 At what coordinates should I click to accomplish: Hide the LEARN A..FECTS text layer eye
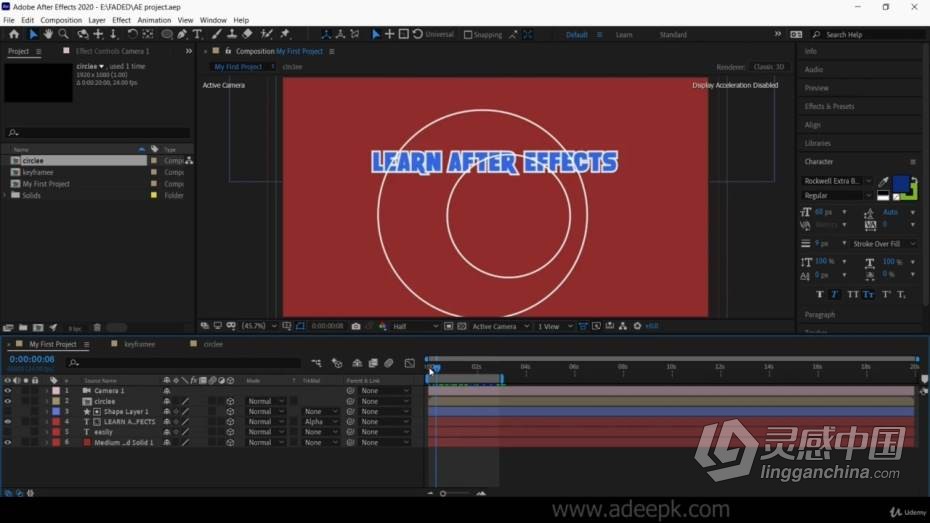point(7,422)
